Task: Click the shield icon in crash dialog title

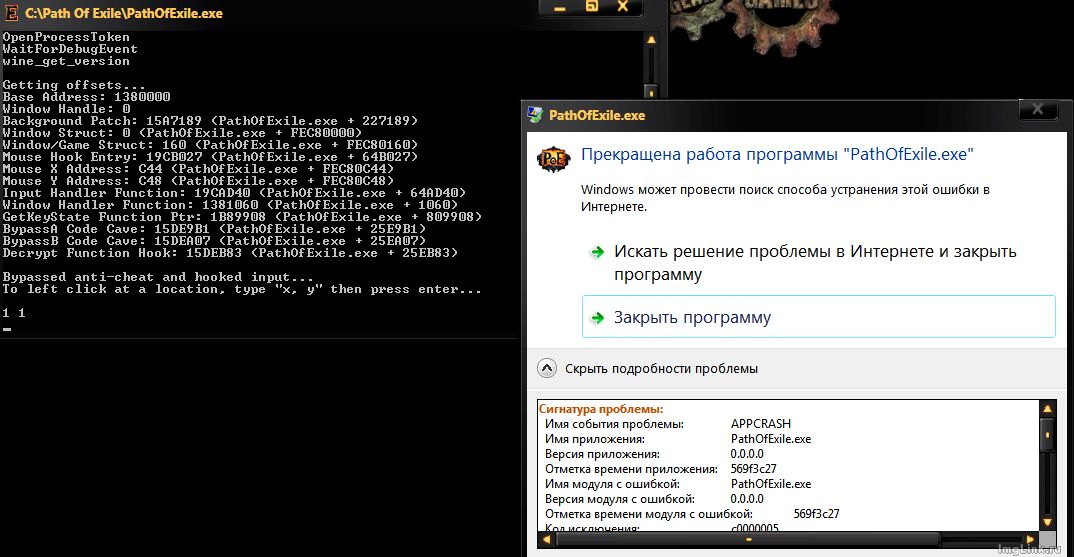Action: pyautogui.click(x=535, y=115)
